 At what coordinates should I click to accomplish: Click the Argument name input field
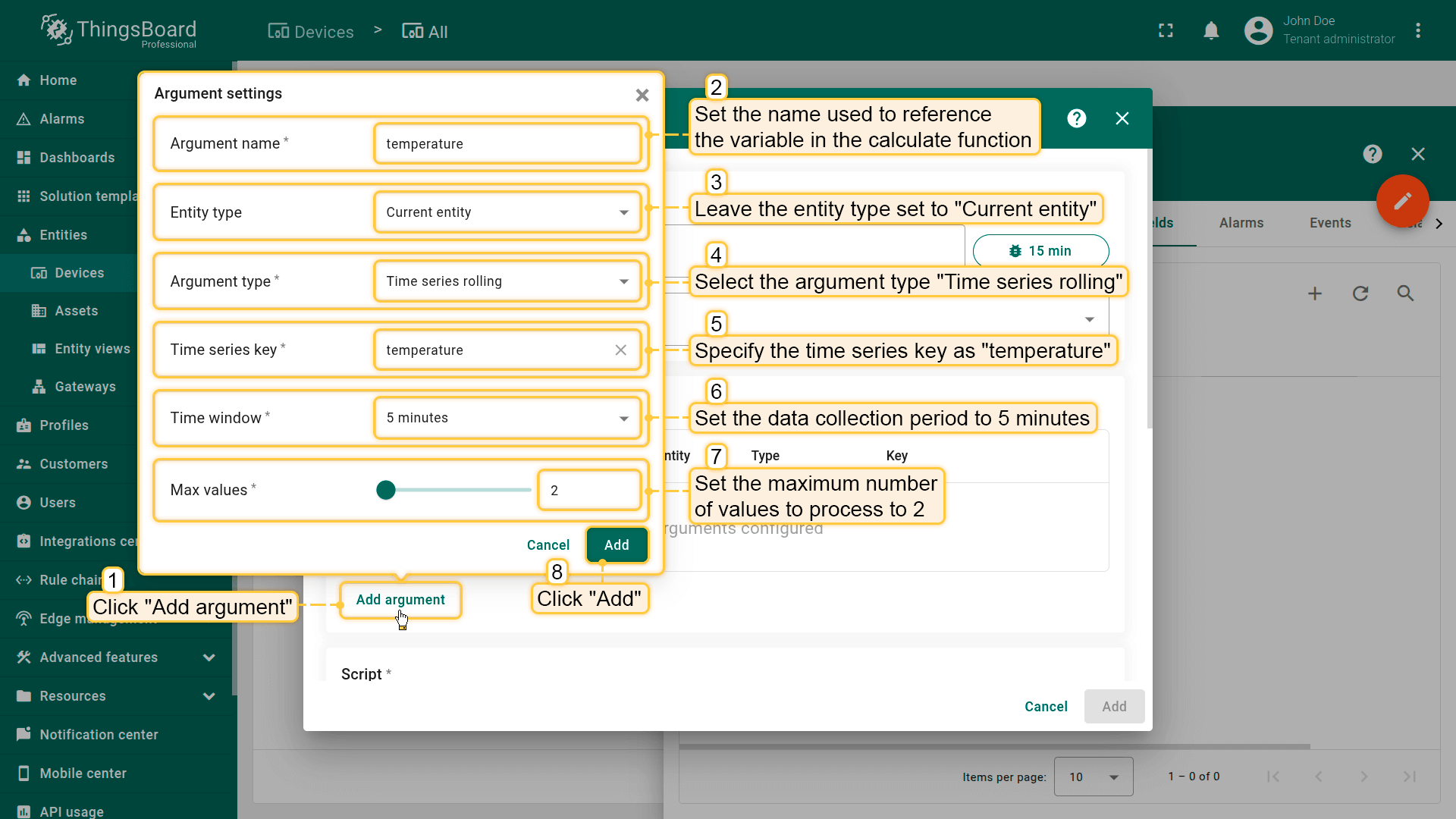(x=507, y=143)
